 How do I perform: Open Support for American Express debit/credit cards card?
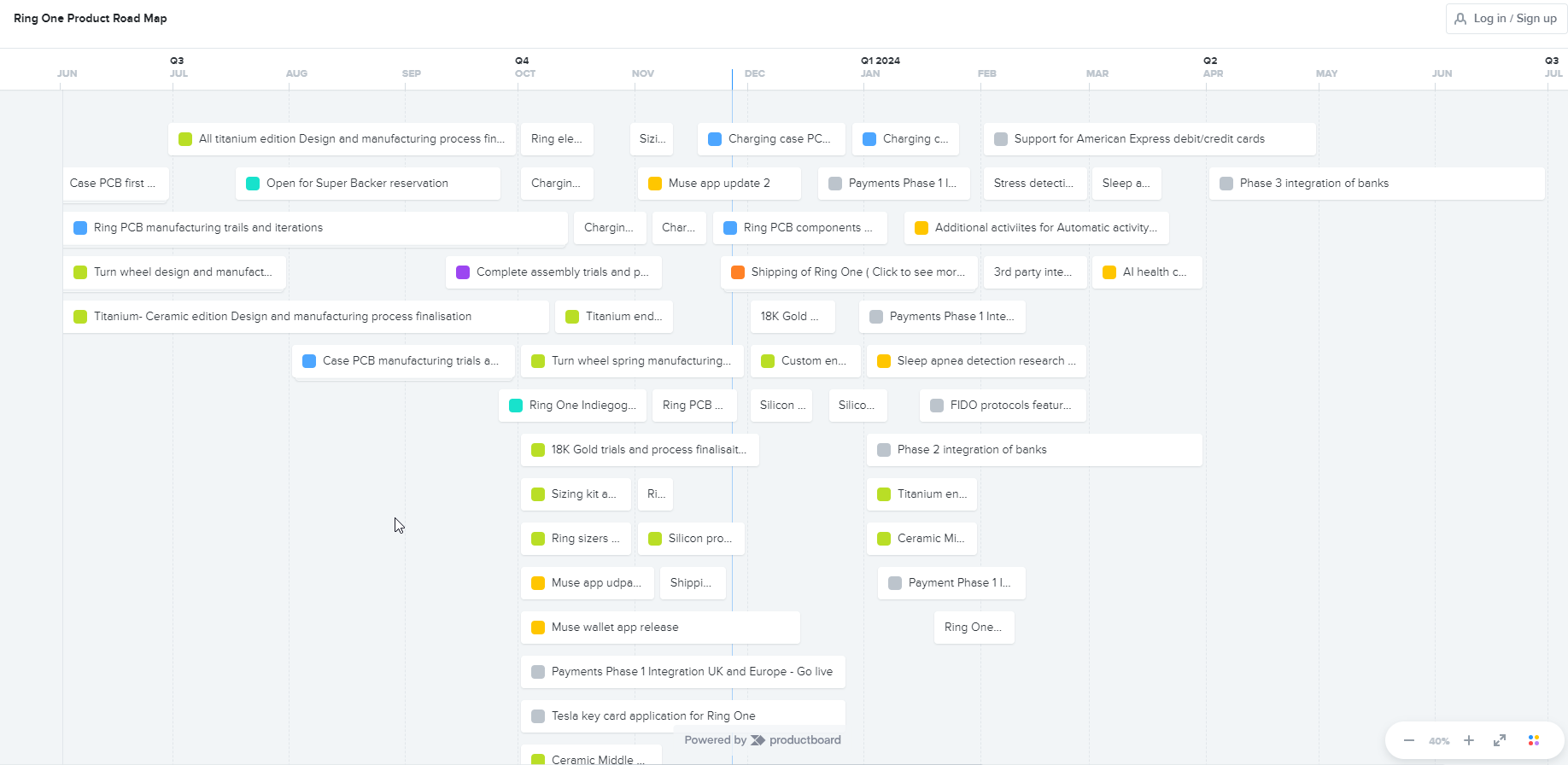[1150, 139]
